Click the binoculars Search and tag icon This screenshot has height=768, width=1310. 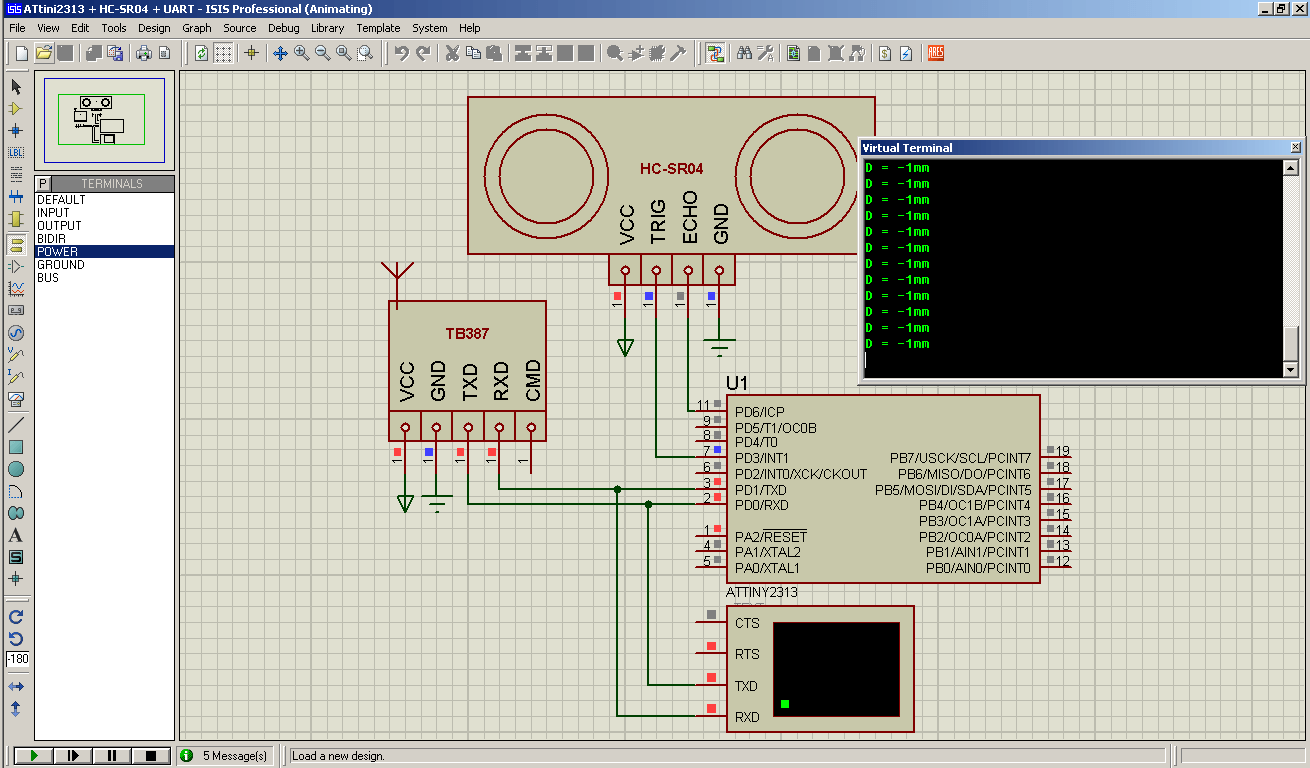[x=744, y=53]
